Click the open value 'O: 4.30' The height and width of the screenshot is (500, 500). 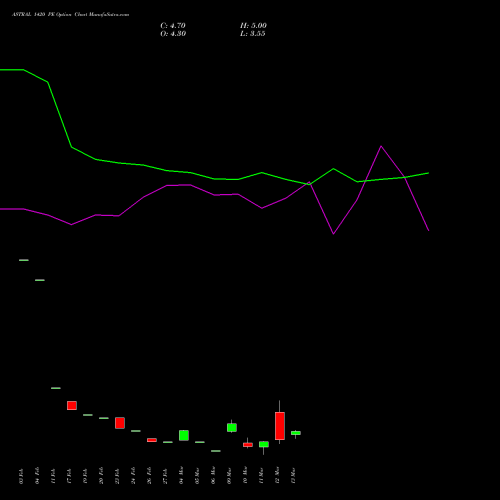[x=173, y=34]
